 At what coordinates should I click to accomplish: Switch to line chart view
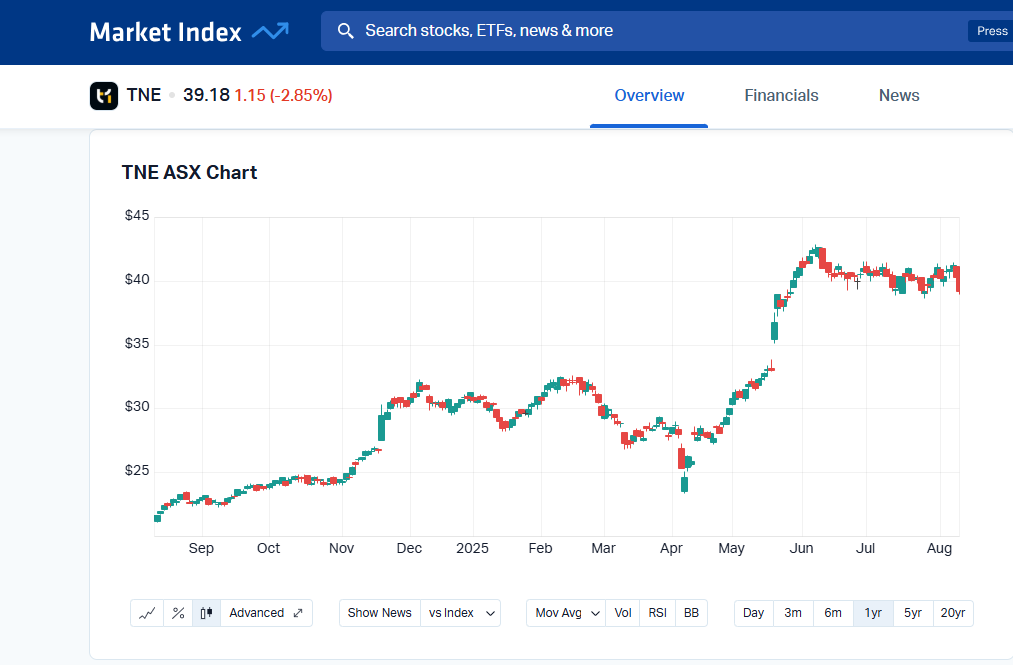pyautogui.click(x=147, y=613)
